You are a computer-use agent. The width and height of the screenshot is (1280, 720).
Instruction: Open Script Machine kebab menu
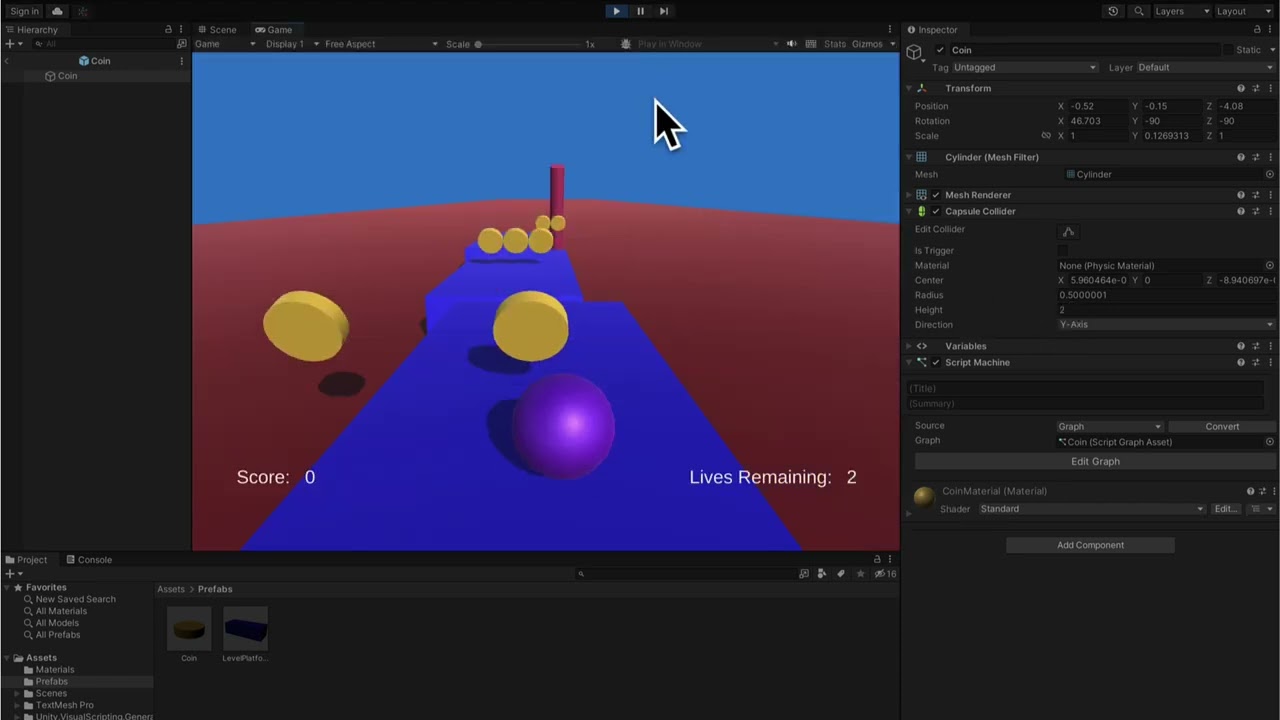[x=1270, y=362]
